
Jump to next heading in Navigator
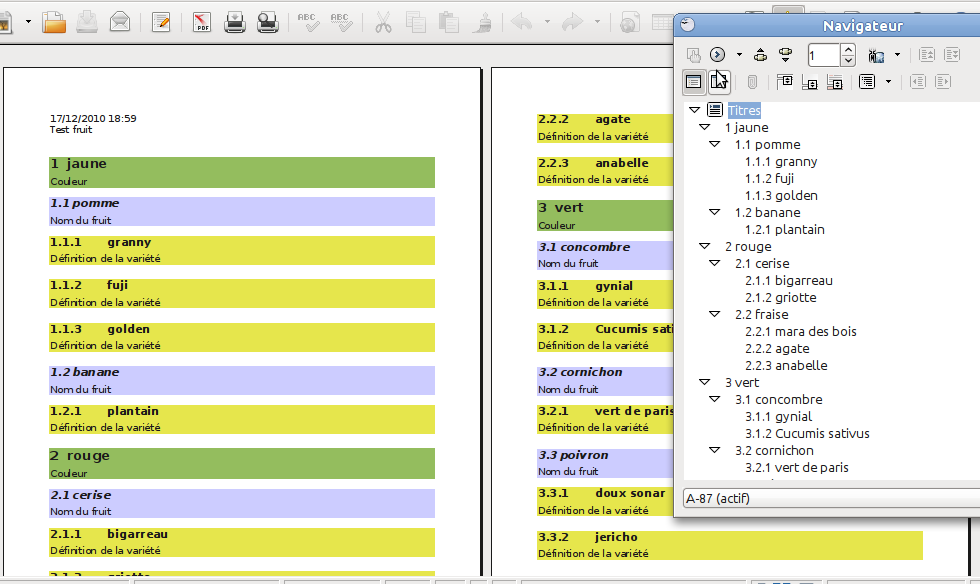786,55
